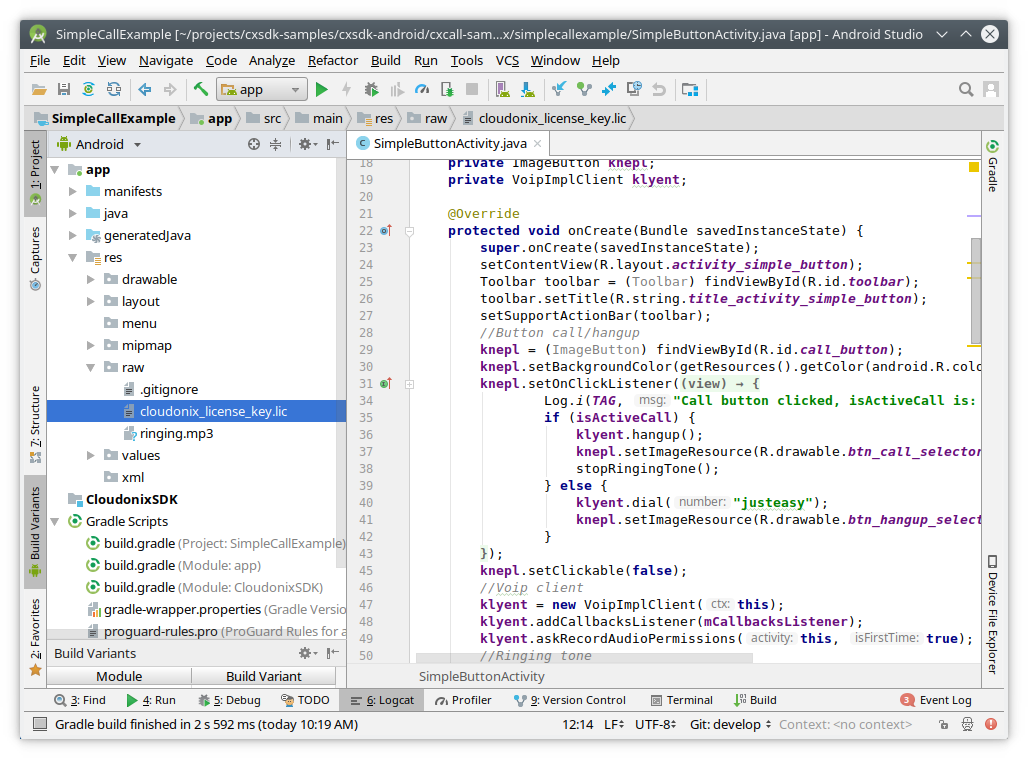This screenshot has height=759, width=1028.
Task: Open the Refactor menu
Action: pos(333,60)
